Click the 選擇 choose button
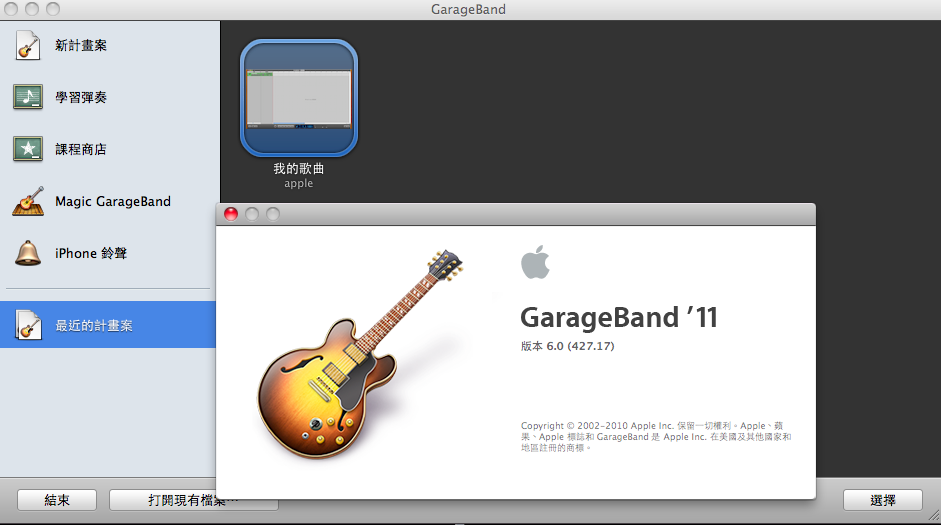Image resolution: width=941 pixels, height=525 pixels. 883,500
